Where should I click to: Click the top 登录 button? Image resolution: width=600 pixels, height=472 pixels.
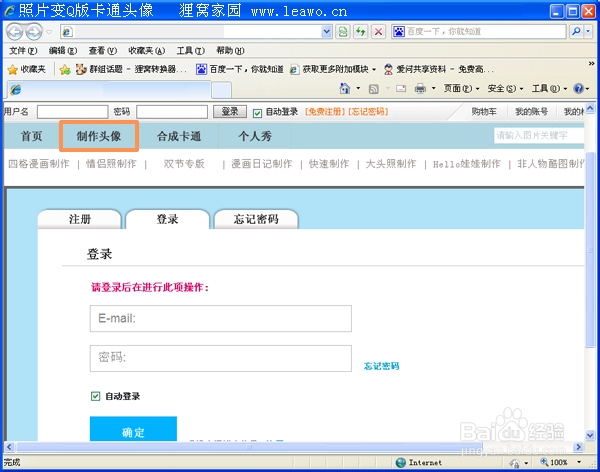[x=230, y=111]
